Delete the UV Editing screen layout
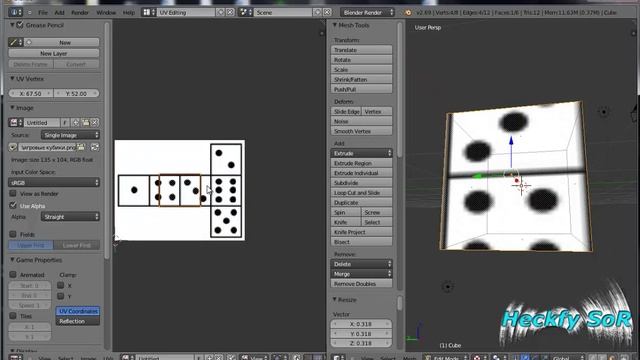The image size is (640, 360). (230, 13)
